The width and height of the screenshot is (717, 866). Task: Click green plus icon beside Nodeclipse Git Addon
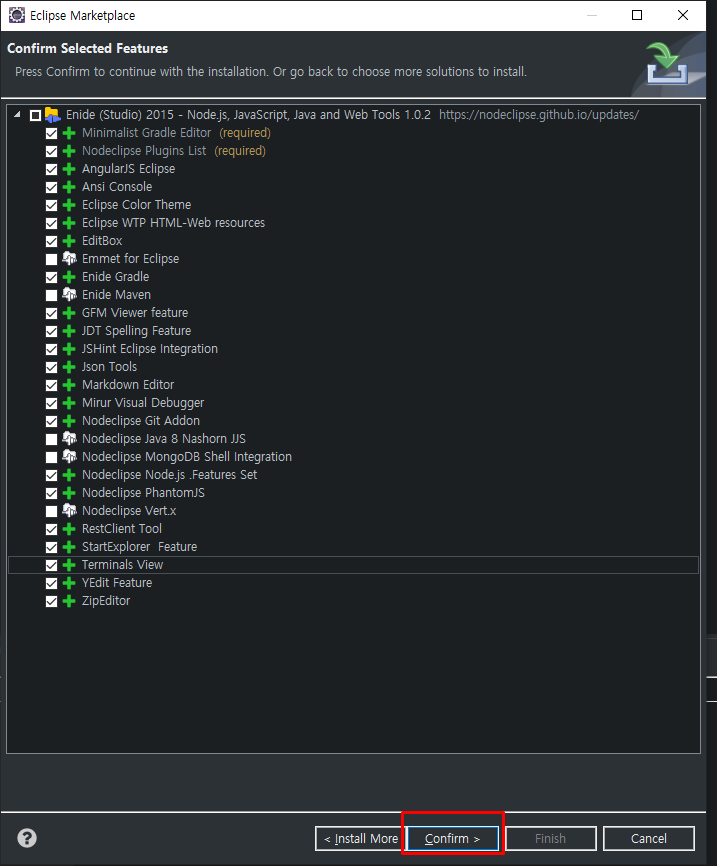click(69, 421)
